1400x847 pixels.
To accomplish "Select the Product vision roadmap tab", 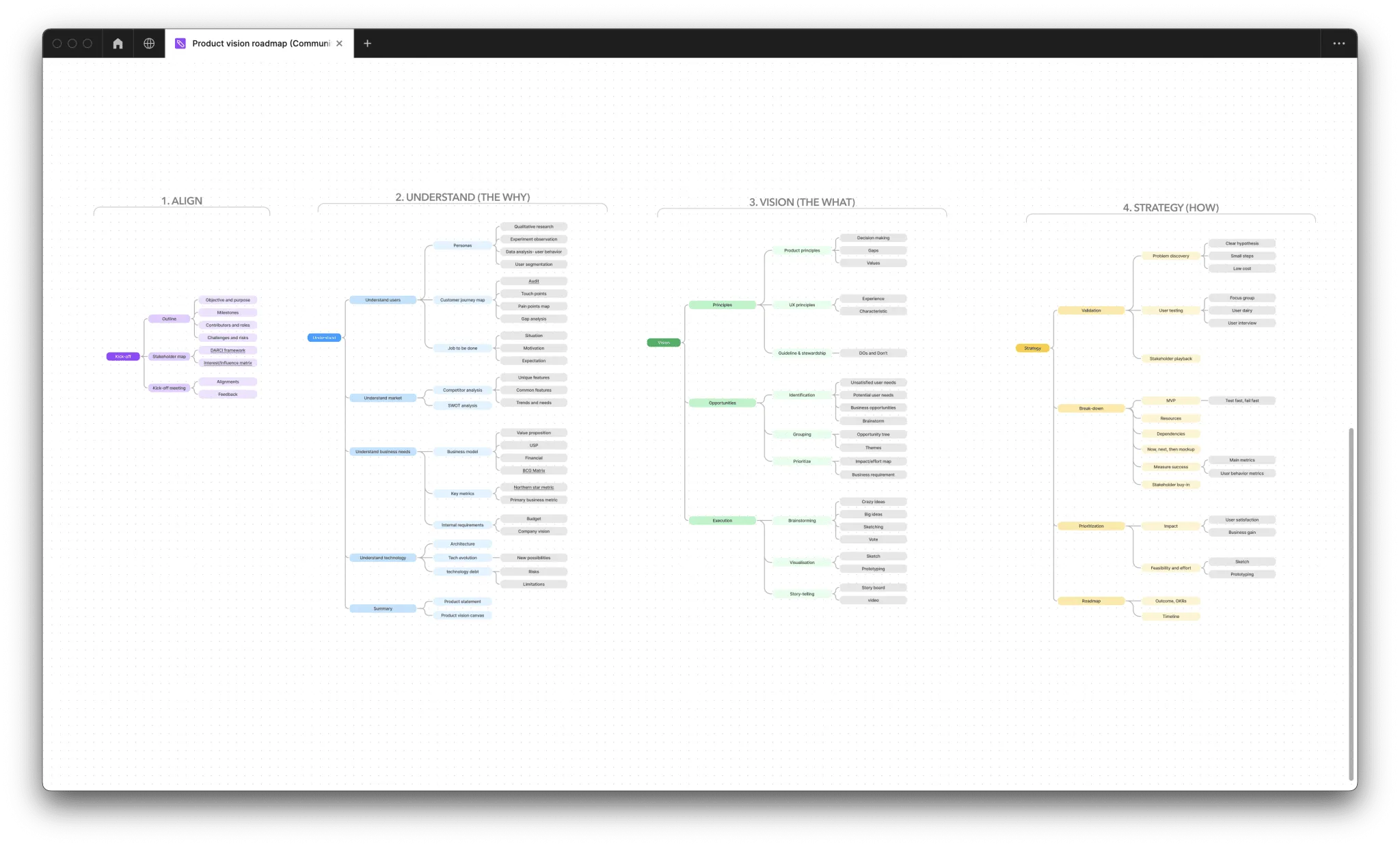I will coord(260,44).
